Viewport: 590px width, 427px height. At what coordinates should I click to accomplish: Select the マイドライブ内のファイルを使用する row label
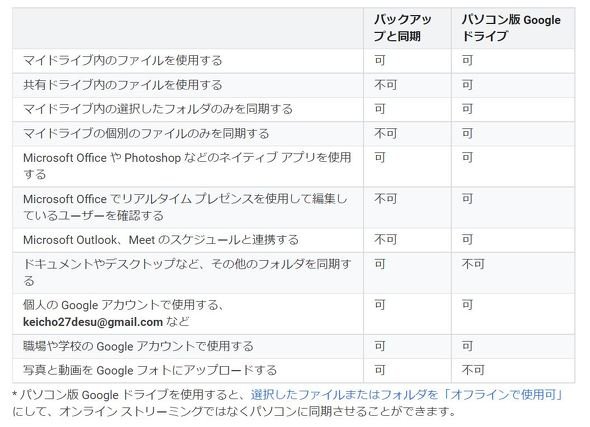123,61
